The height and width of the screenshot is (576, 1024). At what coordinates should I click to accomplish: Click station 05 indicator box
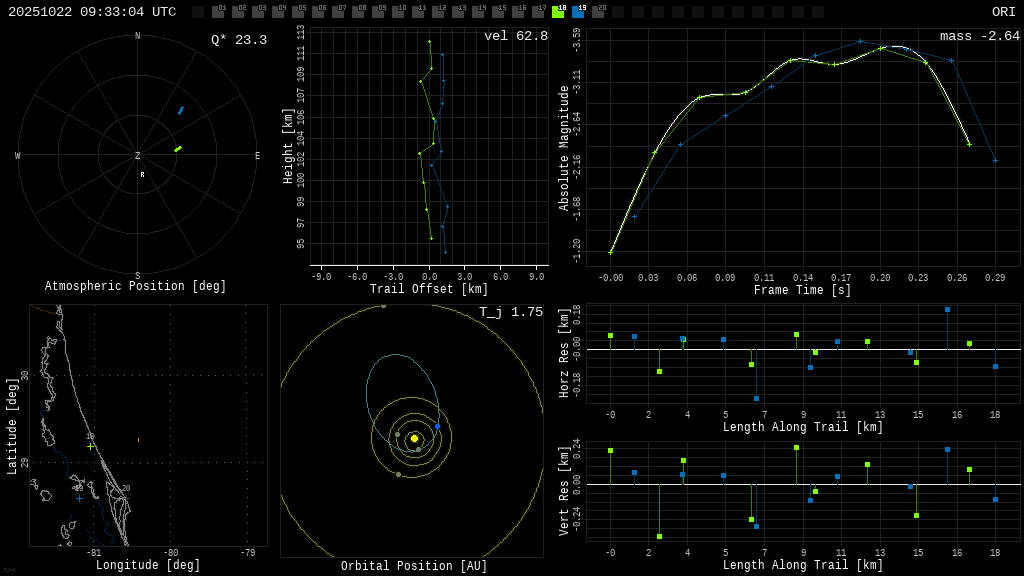point(298,12)
